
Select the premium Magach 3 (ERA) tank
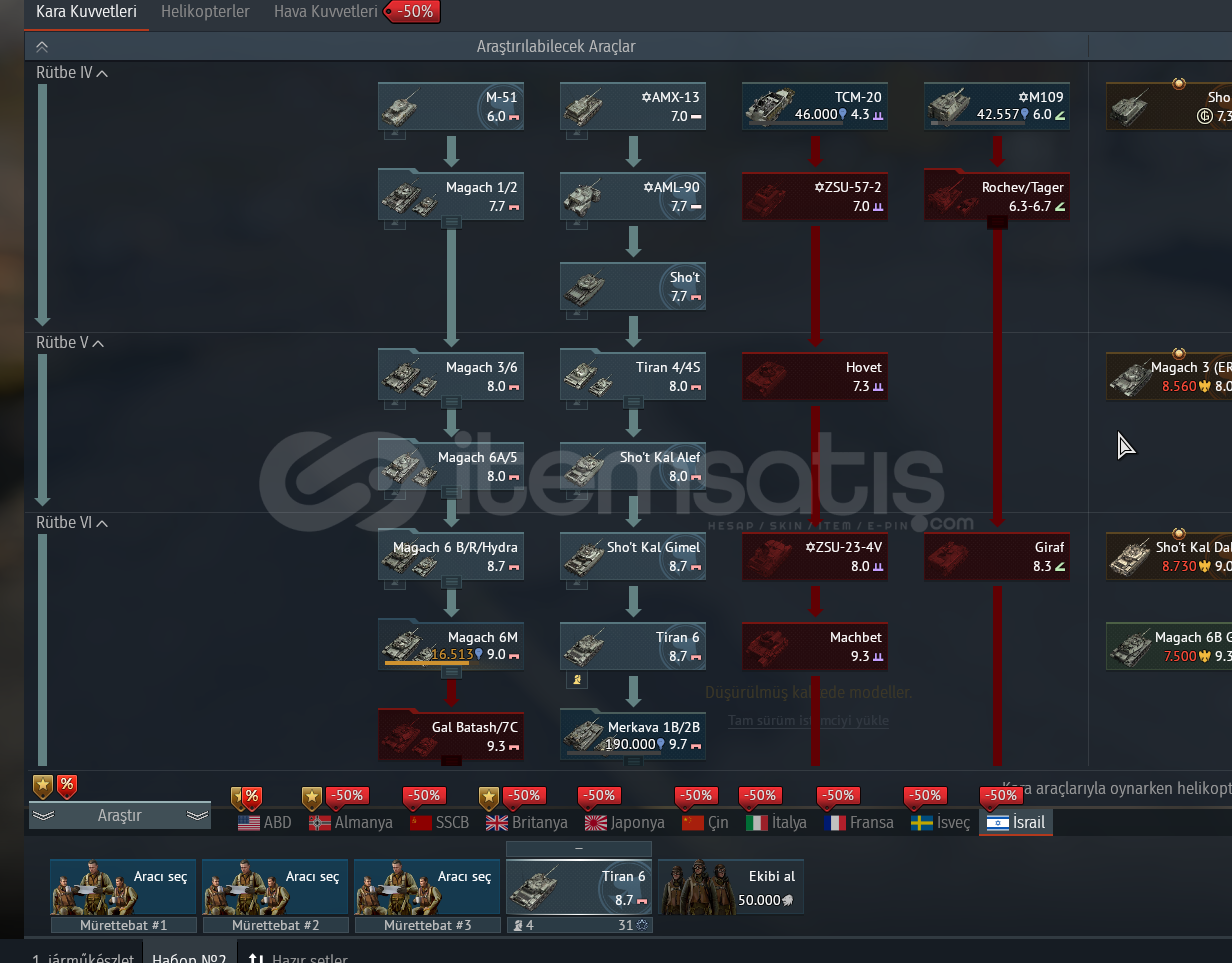point(1168,376)
